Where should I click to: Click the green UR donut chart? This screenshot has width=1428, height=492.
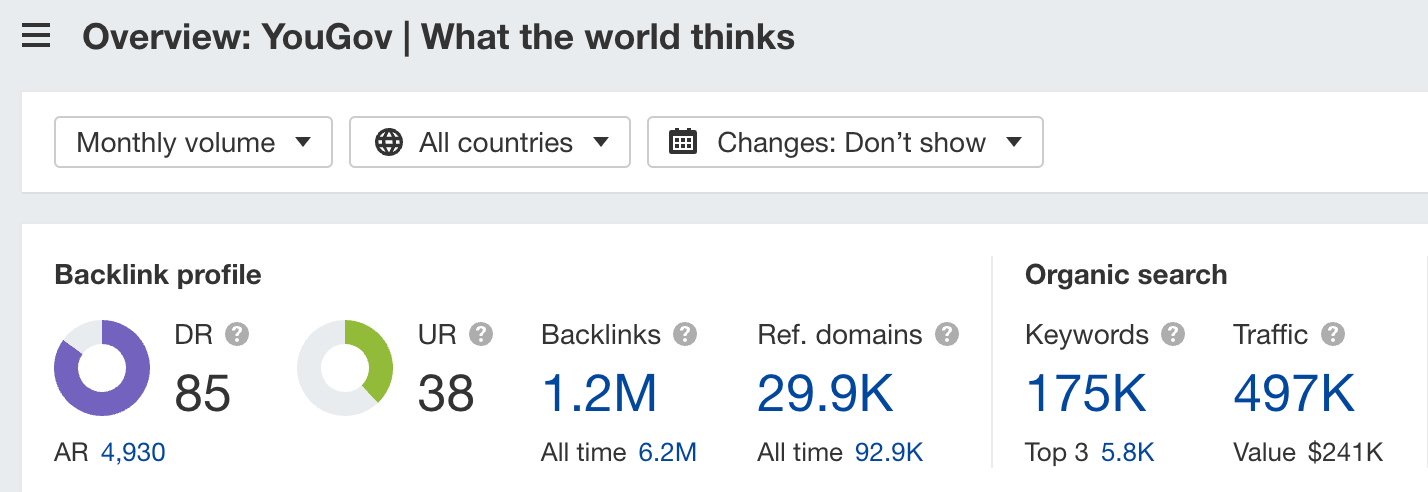346,368
